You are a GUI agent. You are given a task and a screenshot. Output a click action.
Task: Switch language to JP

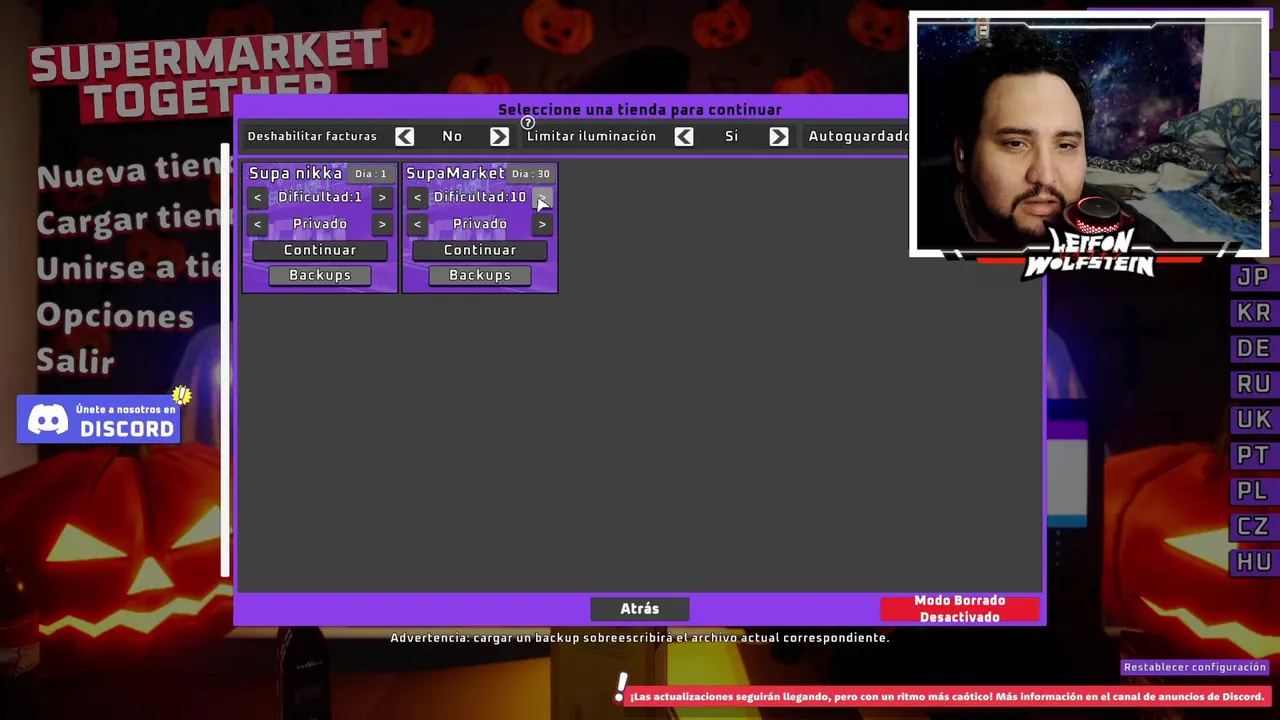click(1253, 277)
